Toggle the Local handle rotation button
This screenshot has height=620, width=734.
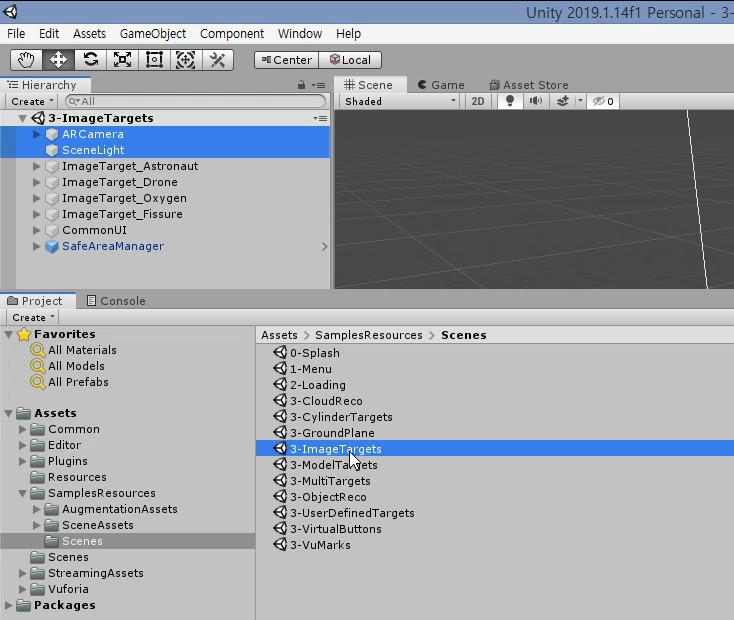tap(350, 60)
